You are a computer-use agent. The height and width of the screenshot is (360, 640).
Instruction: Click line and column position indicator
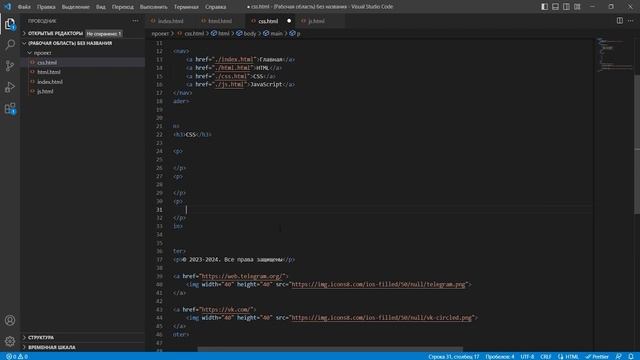coord(454,356)
